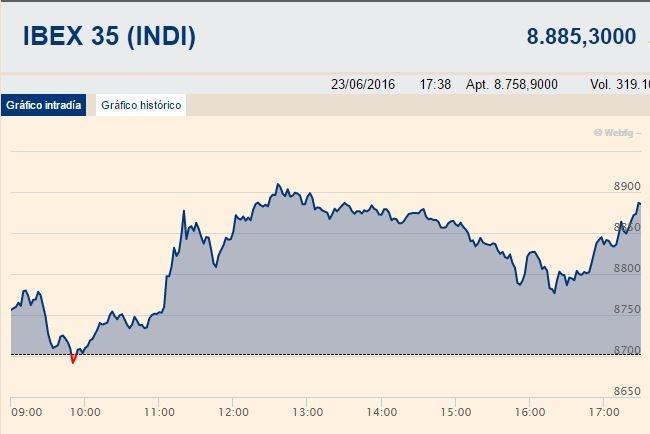Click the Vol. volume figure

click(x=620, y=85)
